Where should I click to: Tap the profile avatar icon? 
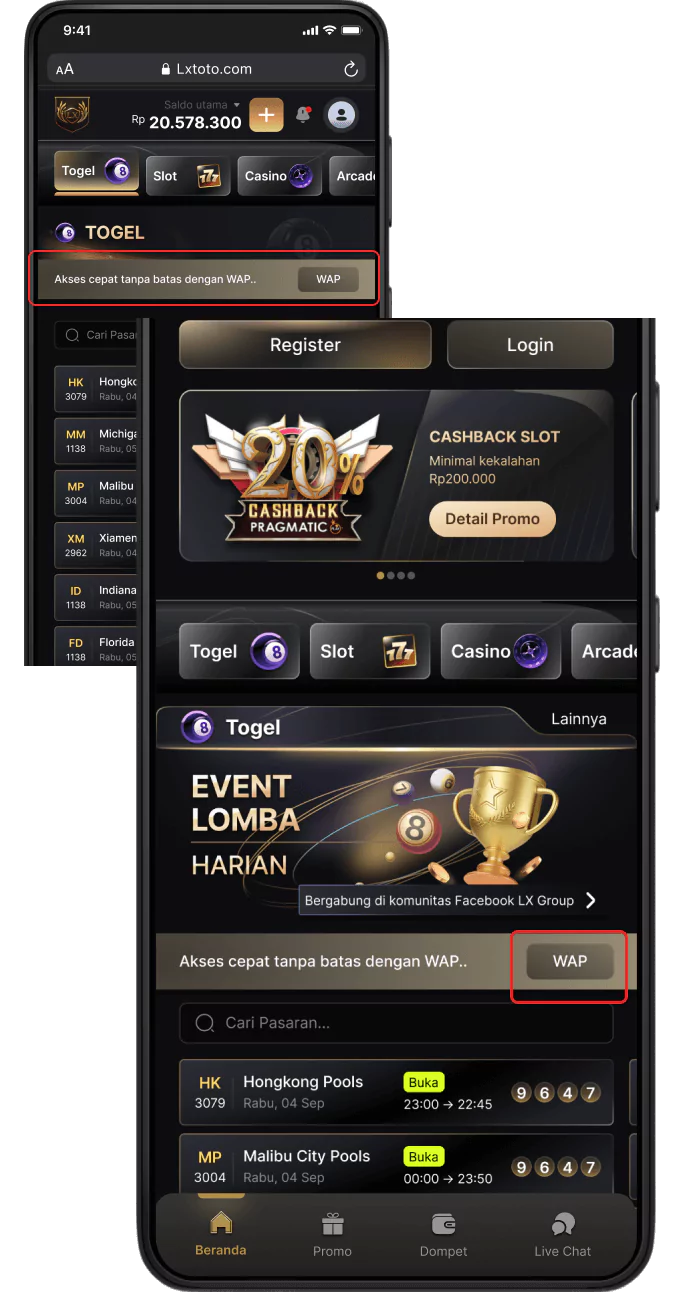(342, 115)
